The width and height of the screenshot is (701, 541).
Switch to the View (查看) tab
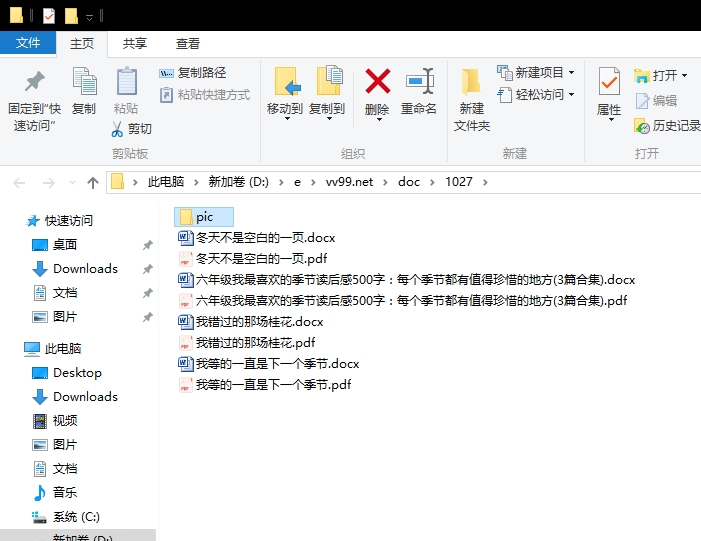coord(188,43)
